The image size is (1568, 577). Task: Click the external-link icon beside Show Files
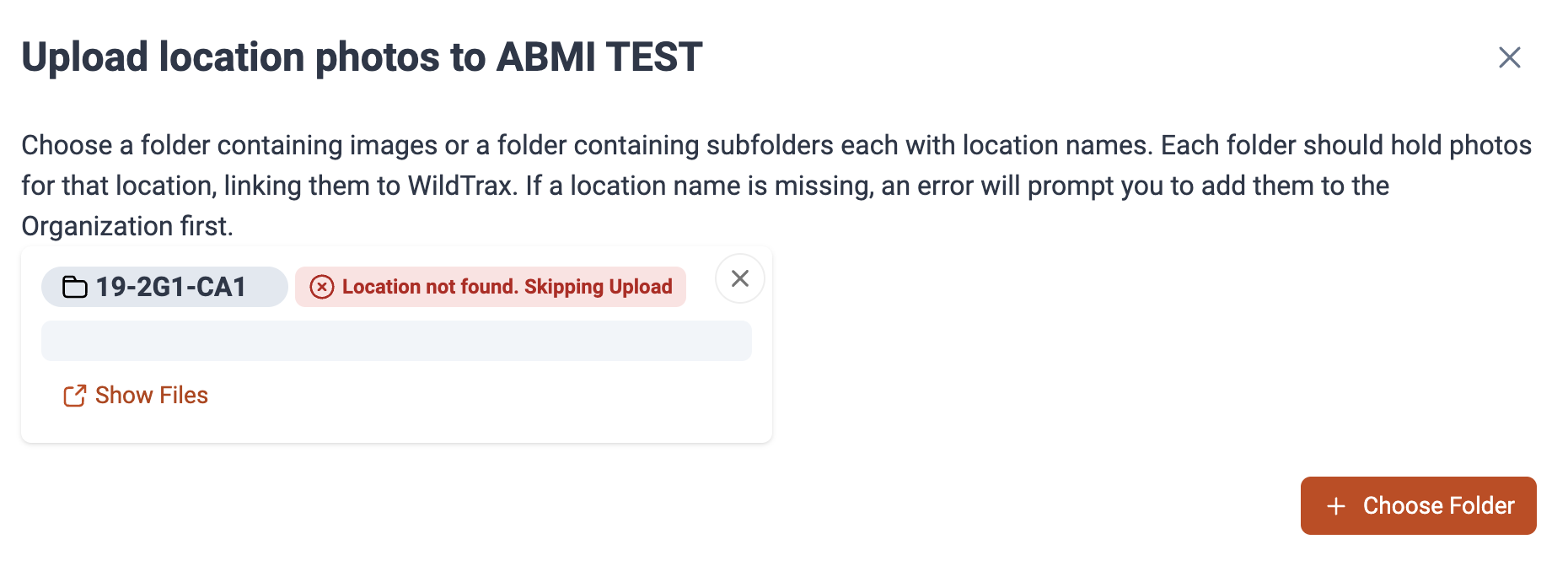coord(75,396)
